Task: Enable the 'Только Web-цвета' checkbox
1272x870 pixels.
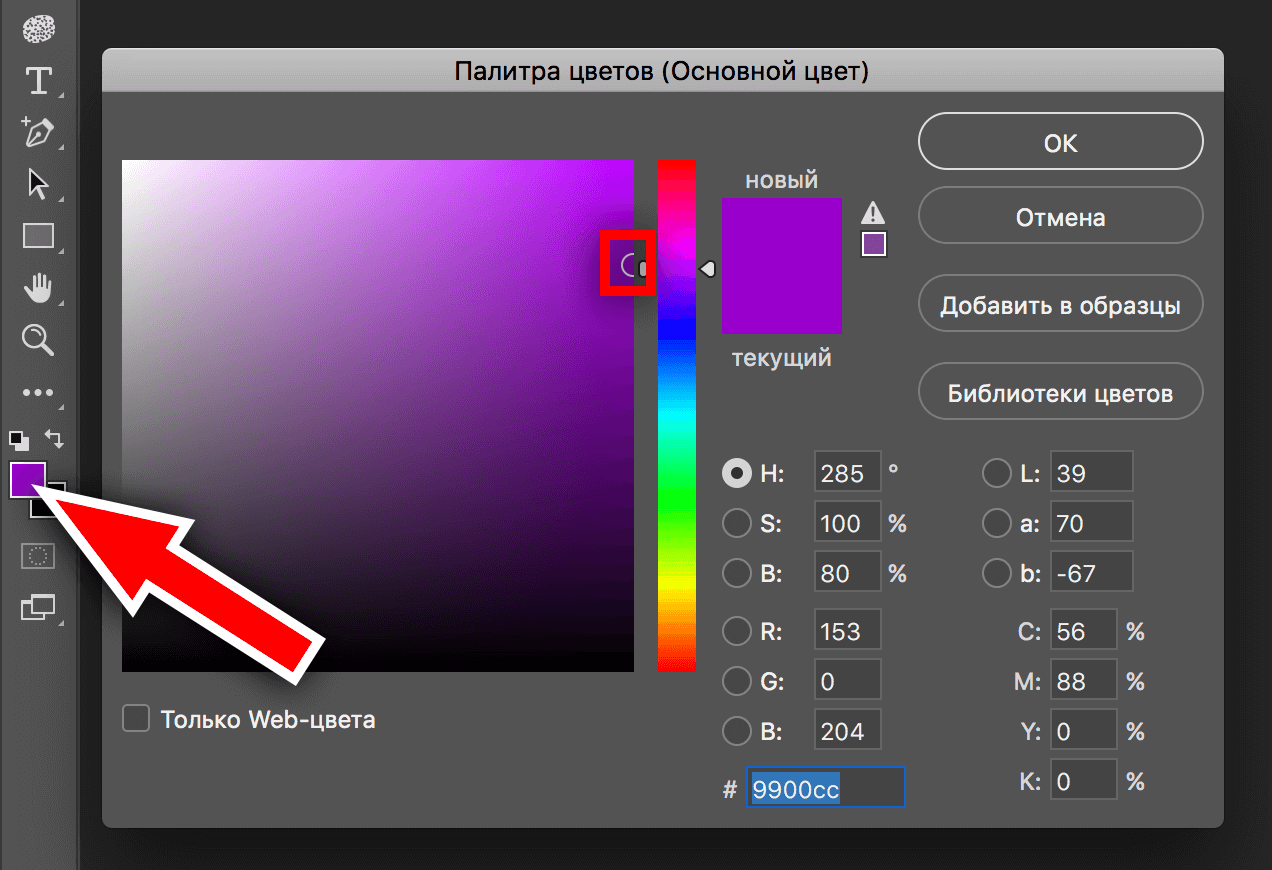Action: coord(136,718)
